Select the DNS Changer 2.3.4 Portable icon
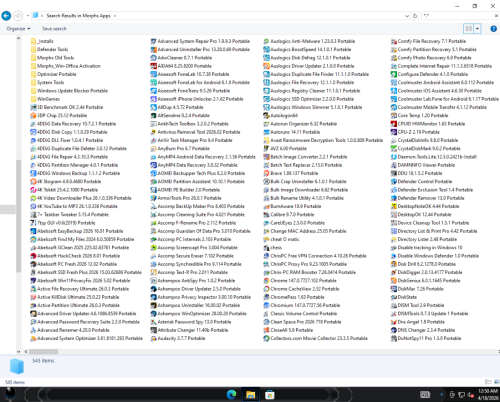The width and height of the screenshot is (500, 402). click(394, 330)
